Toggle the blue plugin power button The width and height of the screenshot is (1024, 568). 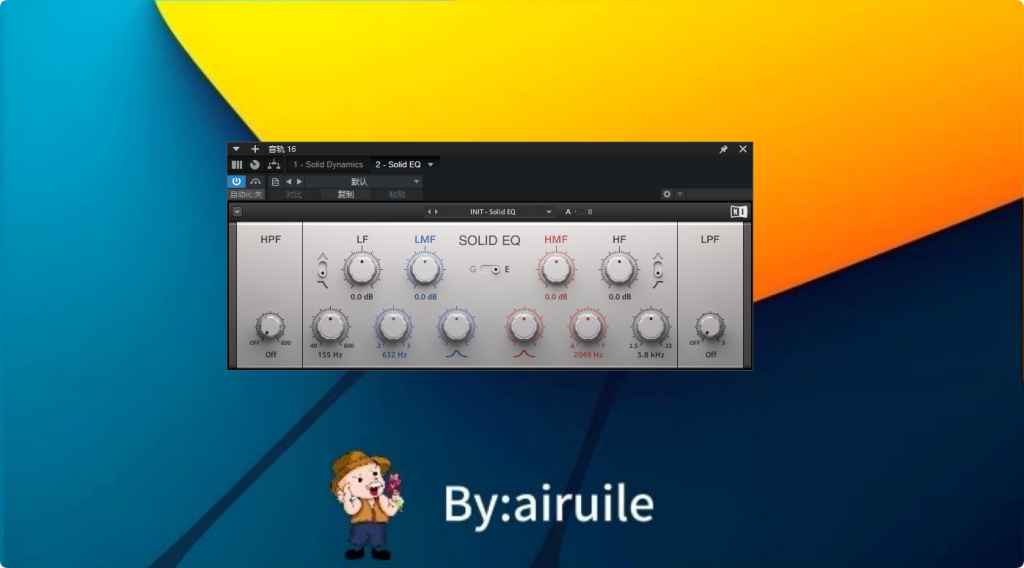(236, 181)
